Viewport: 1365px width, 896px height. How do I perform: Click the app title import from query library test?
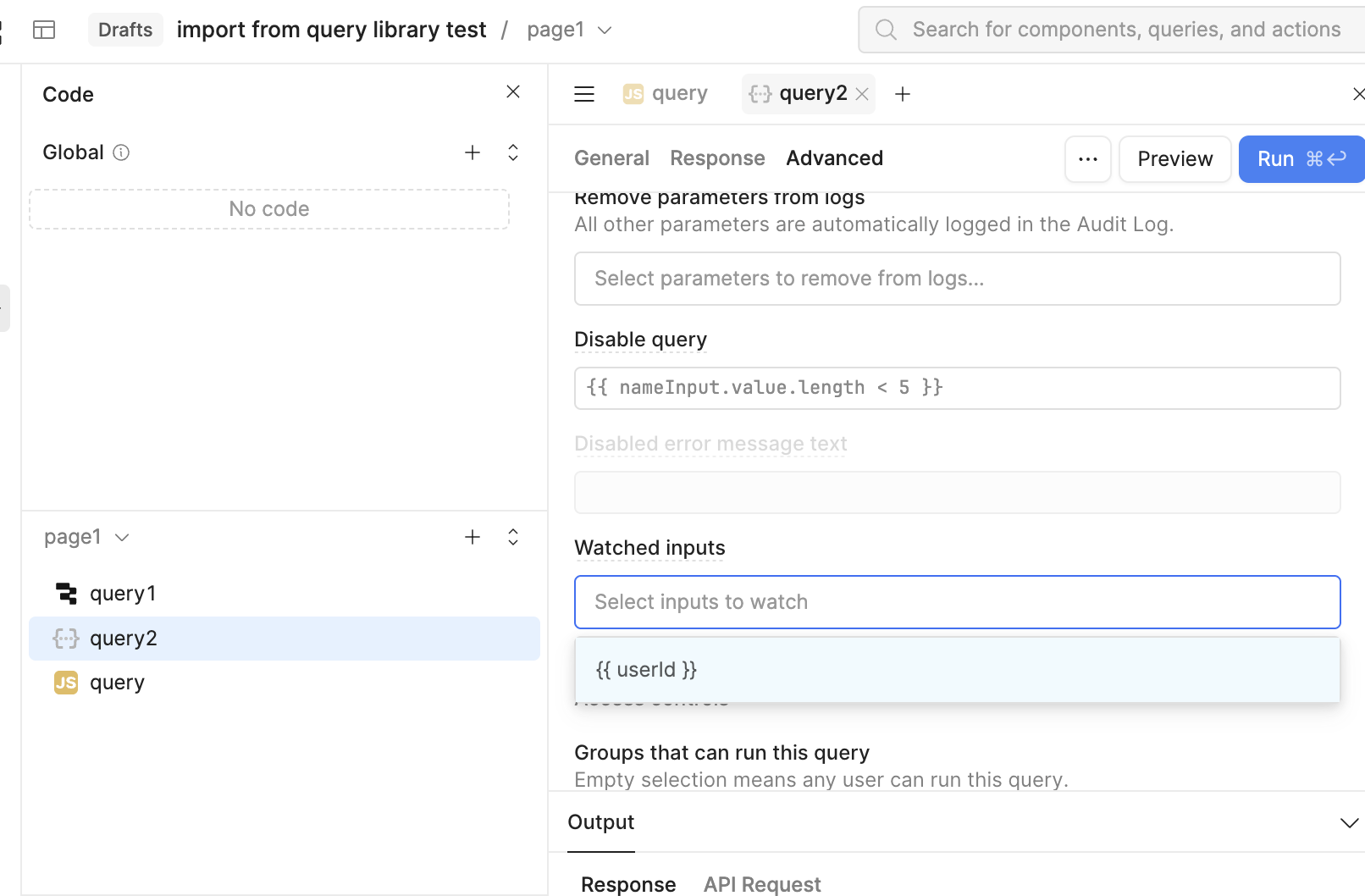pyautogui.click(x=331, y=30)
